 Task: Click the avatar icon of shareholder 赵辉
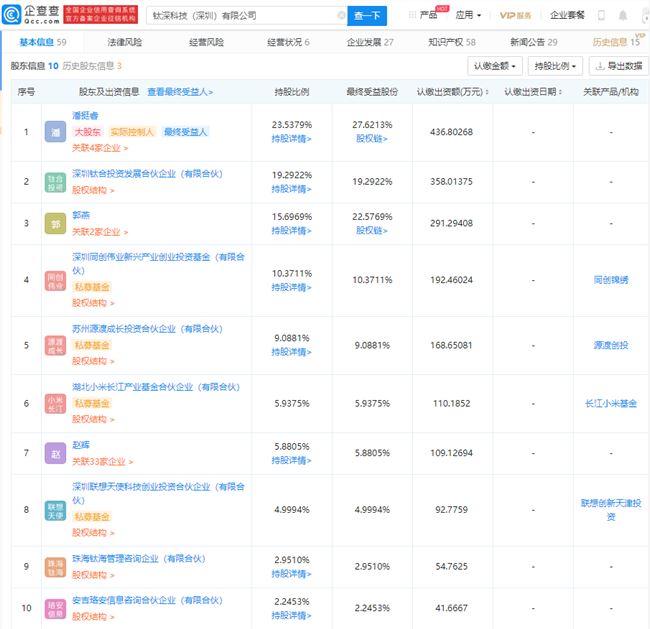point(55,453)
